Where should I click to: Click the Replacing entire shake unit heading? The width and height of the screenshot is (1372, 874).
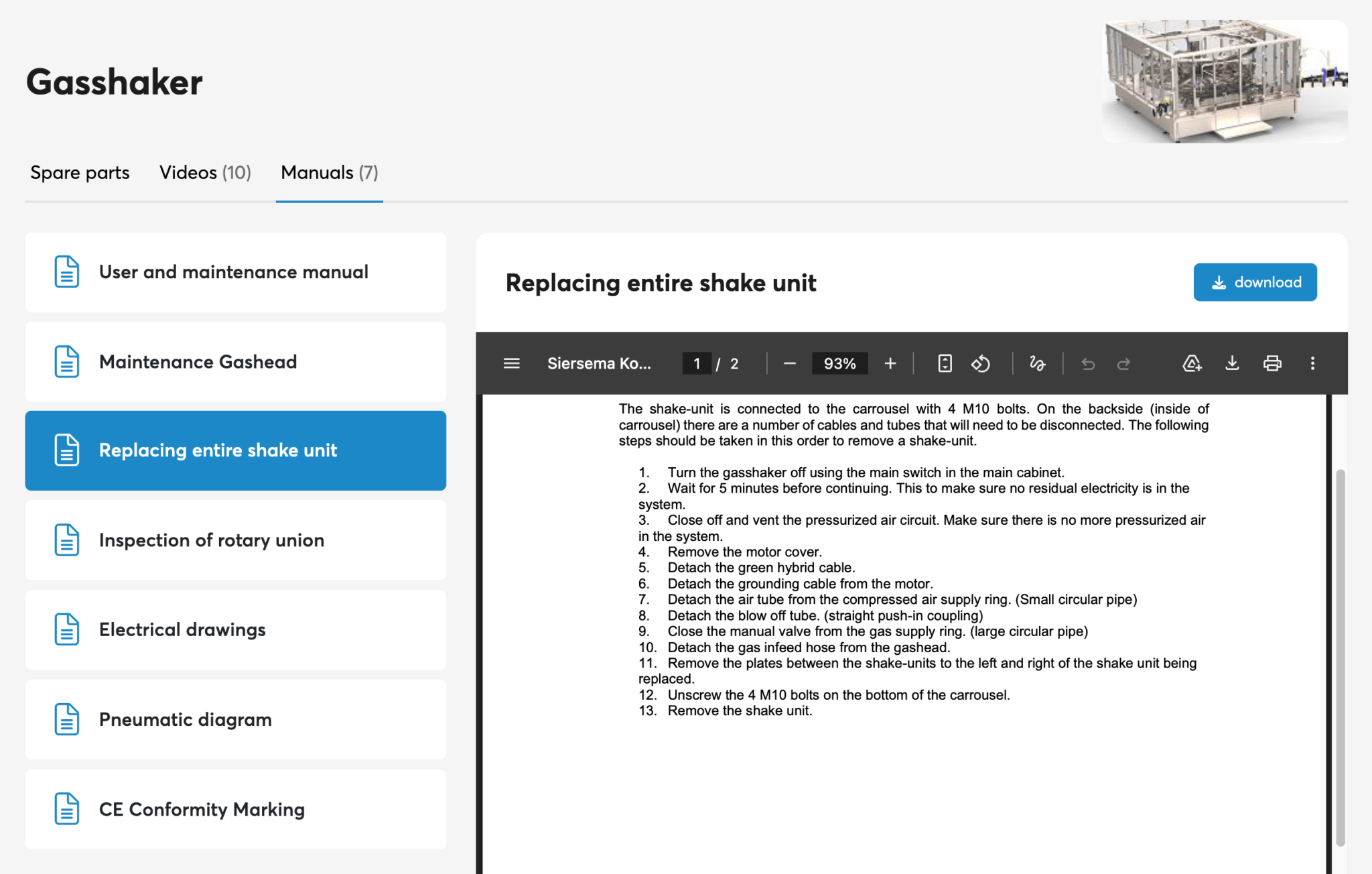(x=661, y=283)
